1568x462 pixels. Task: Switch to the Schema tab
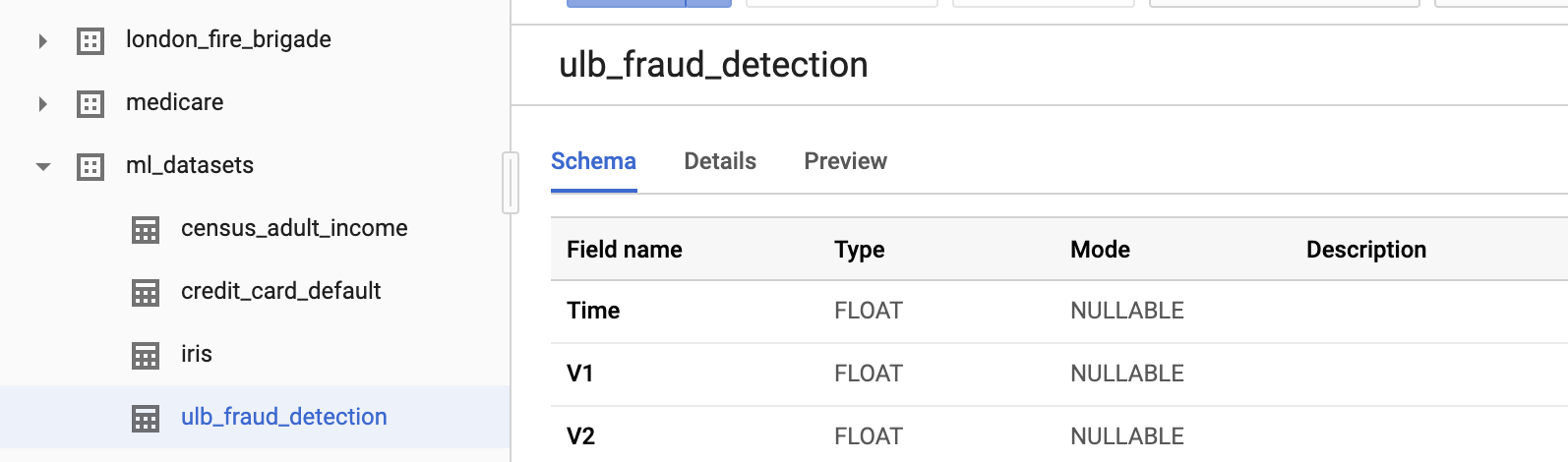click(593, 161)
